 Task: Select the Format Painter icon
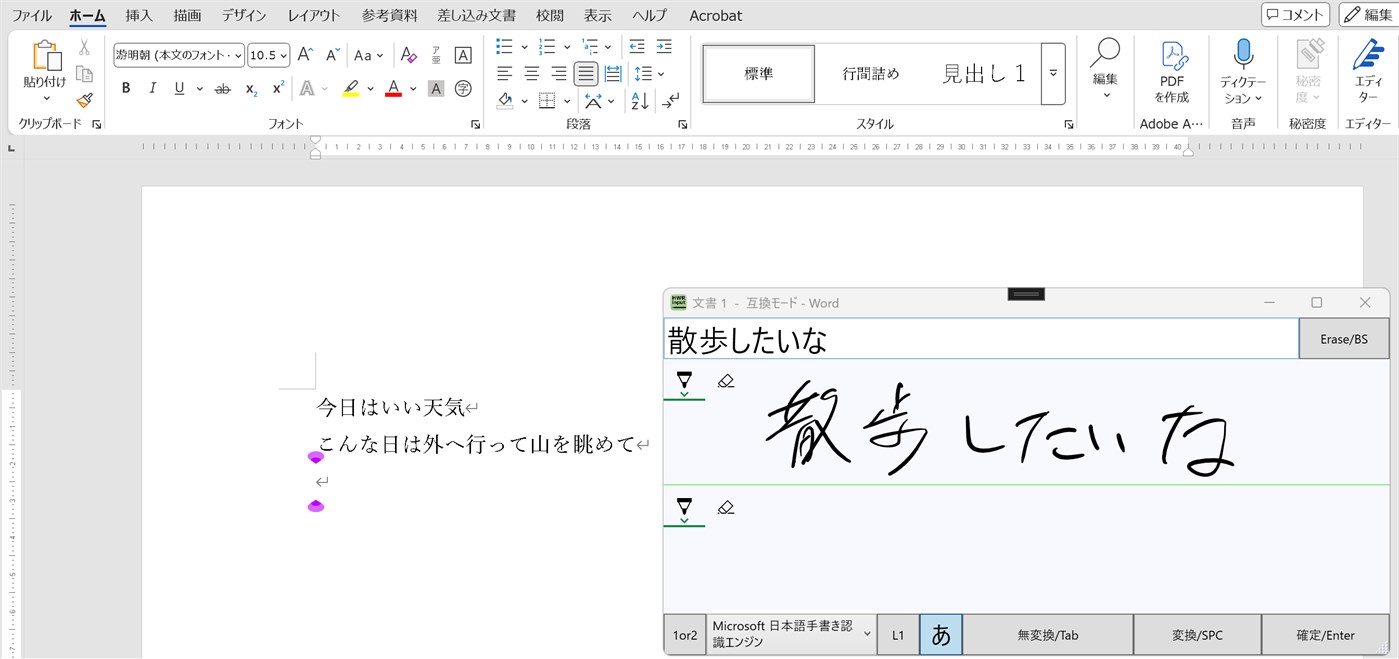click(x=85, y=101)
